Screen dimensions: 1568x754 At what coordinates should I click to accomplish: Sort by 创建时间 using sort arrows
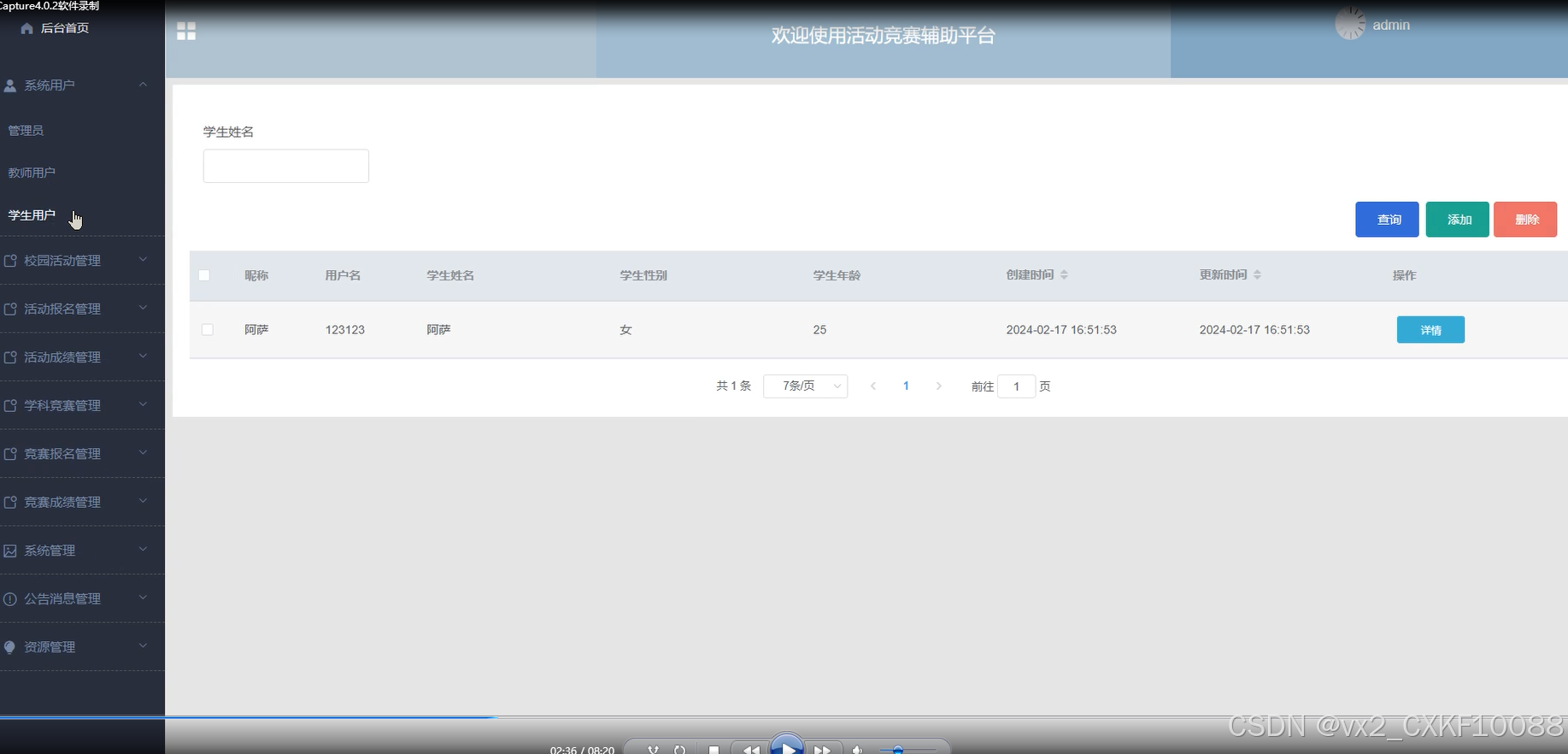[x=1064, y=274]
